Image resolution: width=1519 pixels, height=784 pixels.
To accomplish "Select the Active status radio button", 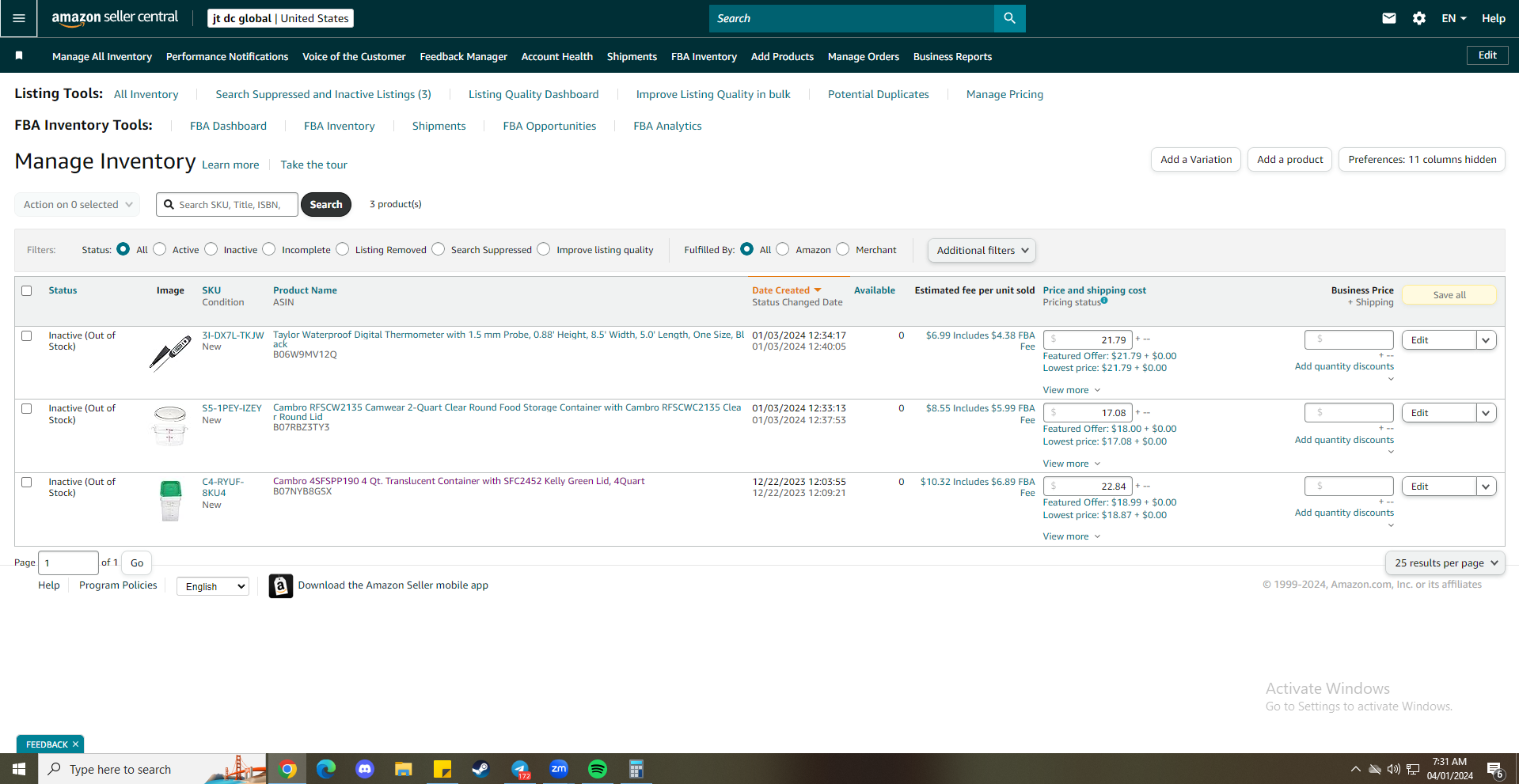I will (x=160, y=249).
